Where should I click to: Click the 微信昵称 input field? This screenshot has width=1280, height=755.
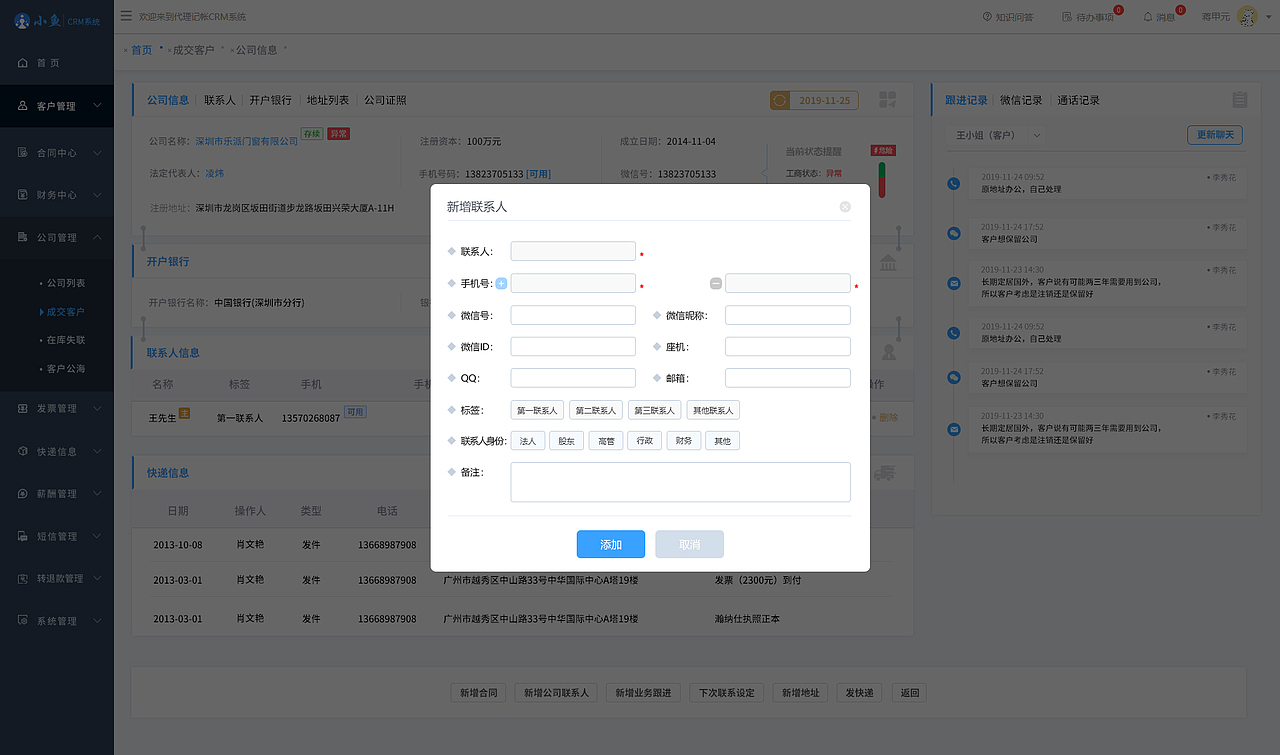pos(788,316)
